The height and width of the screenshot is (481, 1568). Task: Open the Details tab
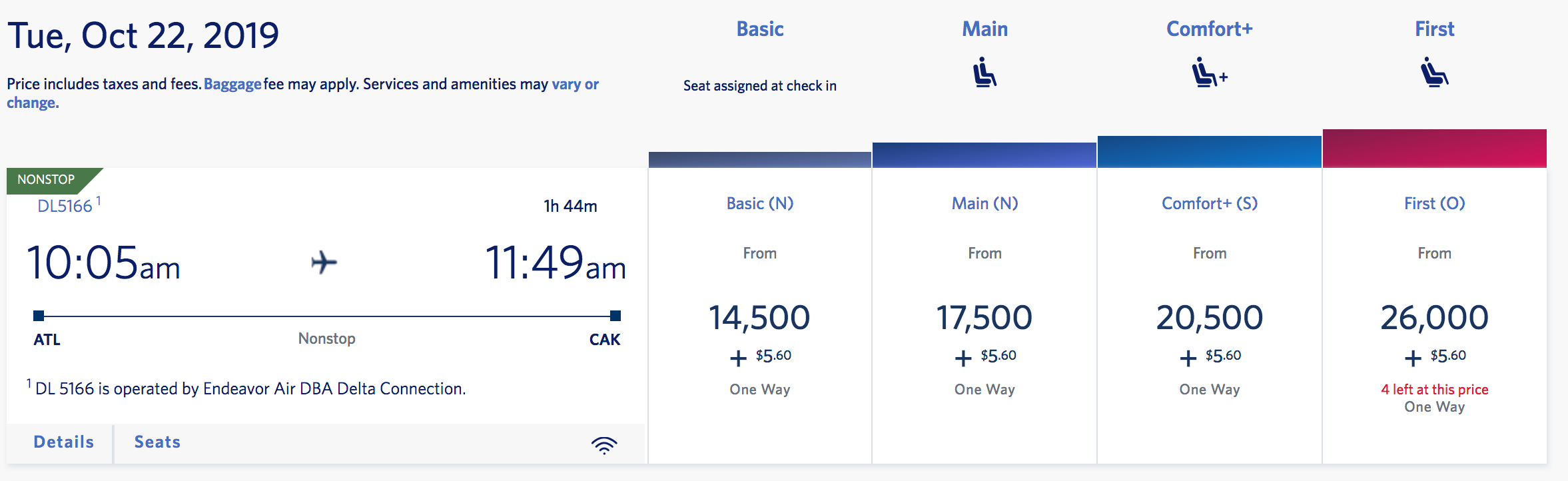click(63, 442)
